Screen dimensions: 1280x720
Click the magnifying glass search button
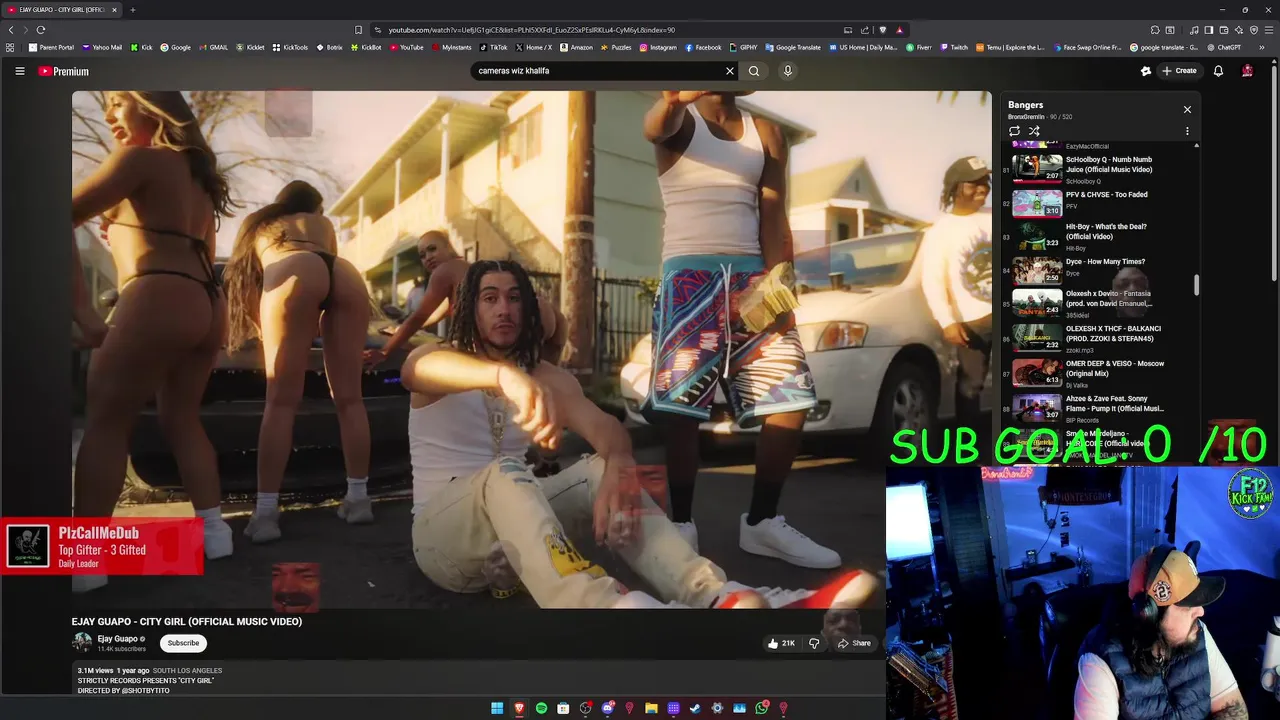754,71
